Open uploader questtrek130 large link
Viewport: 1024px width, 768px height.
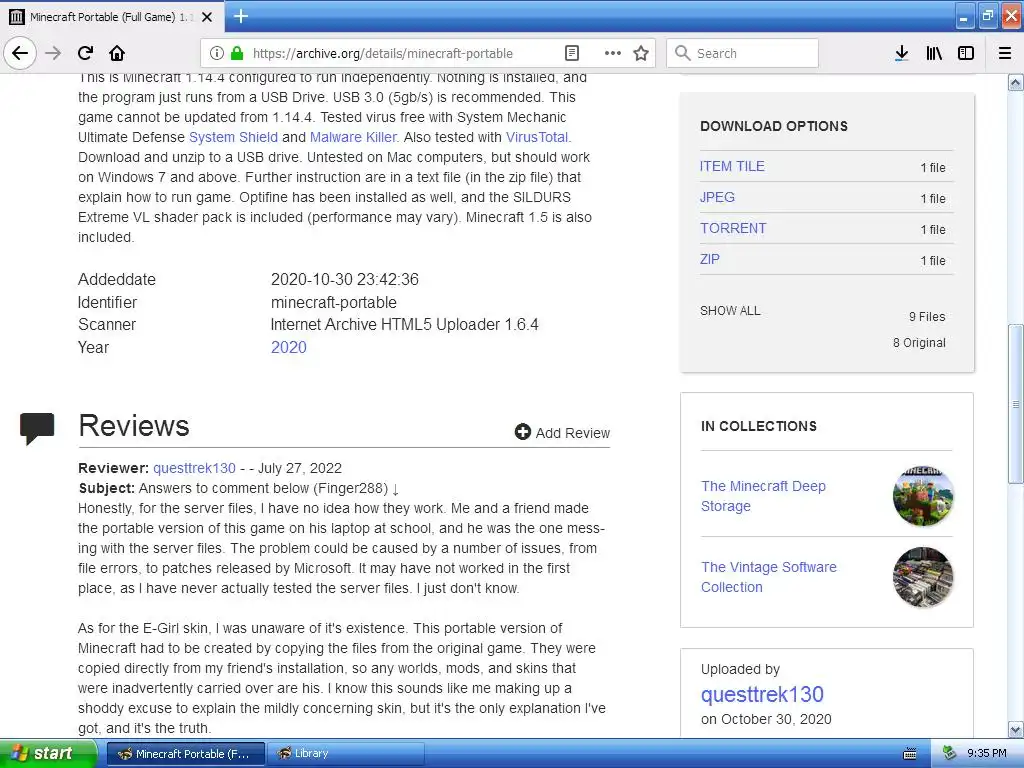[x=762, y=694]
